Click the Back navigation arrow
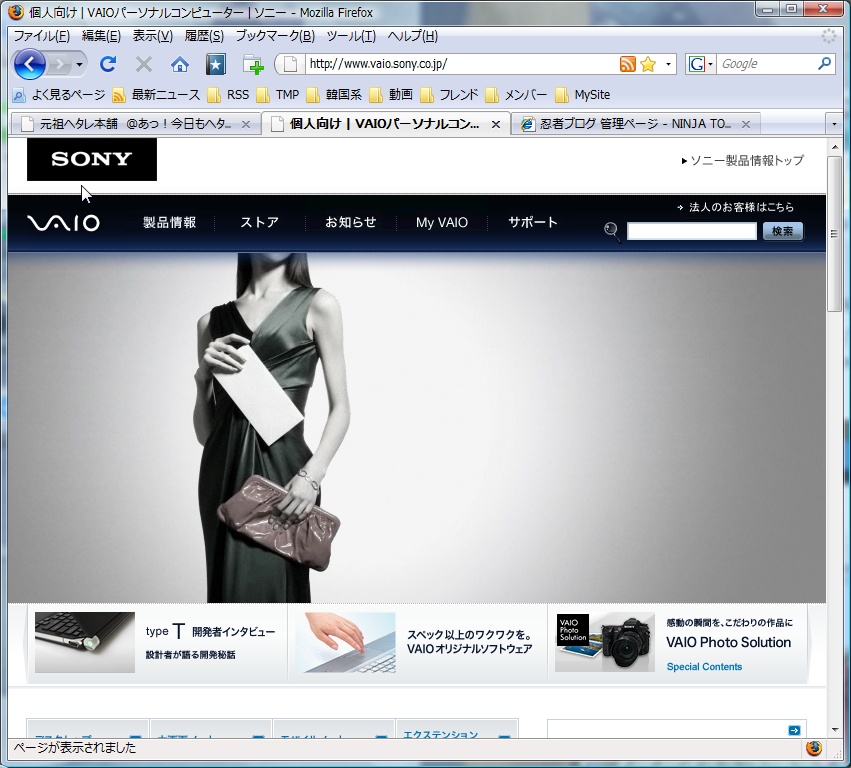The image size is (851, 768). 29,65
